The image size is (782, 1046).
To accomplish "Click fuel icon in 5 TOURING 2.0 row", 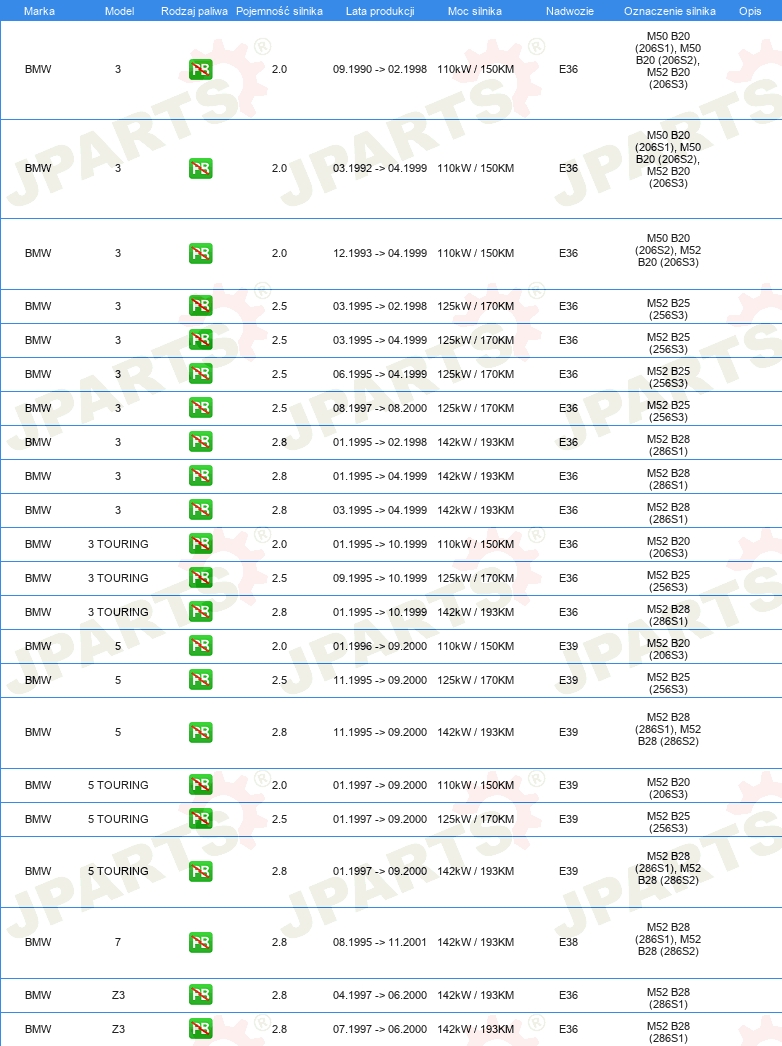I will pyautogui.click(x=201, y=785).
